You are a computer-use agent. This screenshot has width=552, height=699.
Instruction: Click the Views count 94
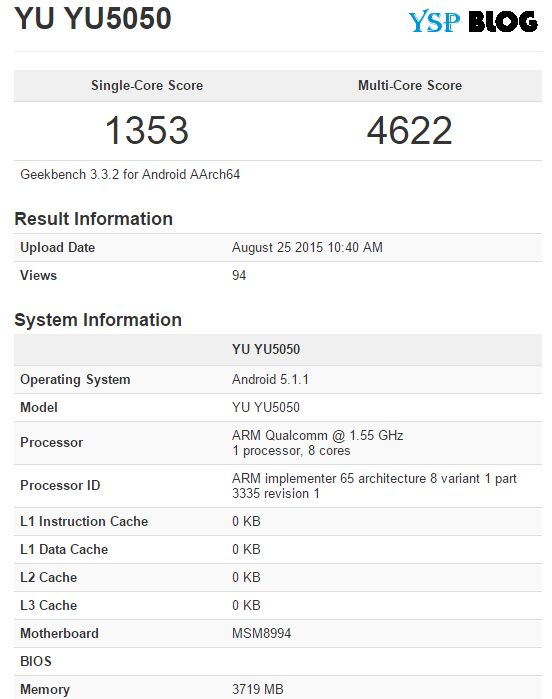tap(239, 275)
